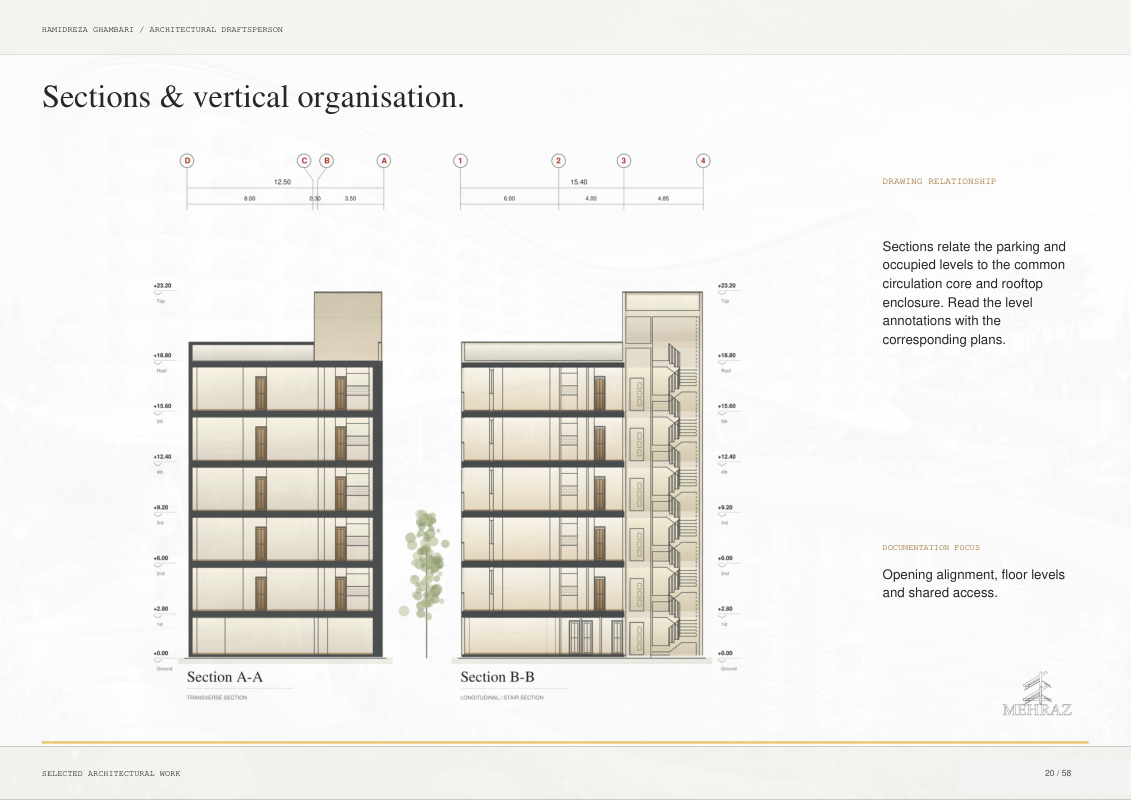Image resolution: width=1132 pixels, height=800 pixels.
Task: Click the Selected Architectural Work footer text
Action: pyautogui.click(x=111, y=773)
